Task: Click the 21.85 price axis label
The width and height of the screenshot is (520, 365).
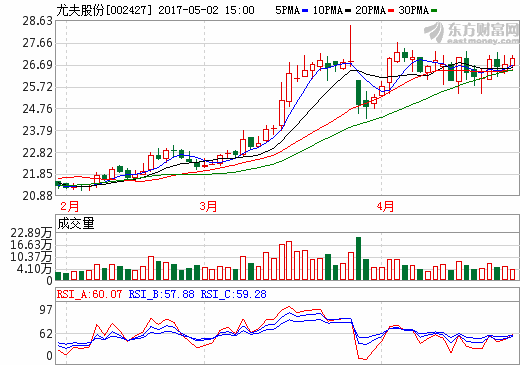Action: [37, 174]
